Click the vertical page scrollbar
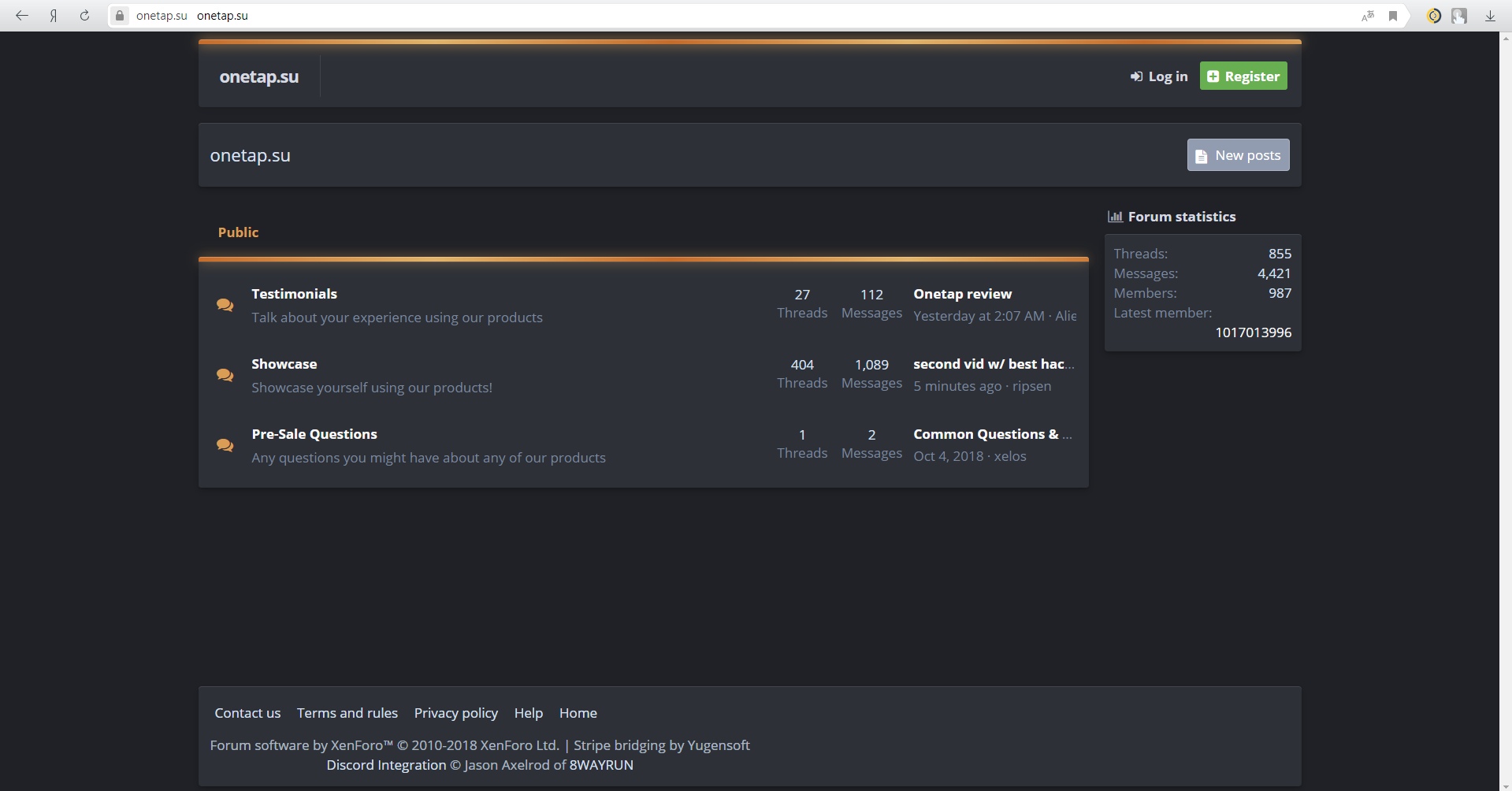Screen dimensions: 1512x791 1505,410
